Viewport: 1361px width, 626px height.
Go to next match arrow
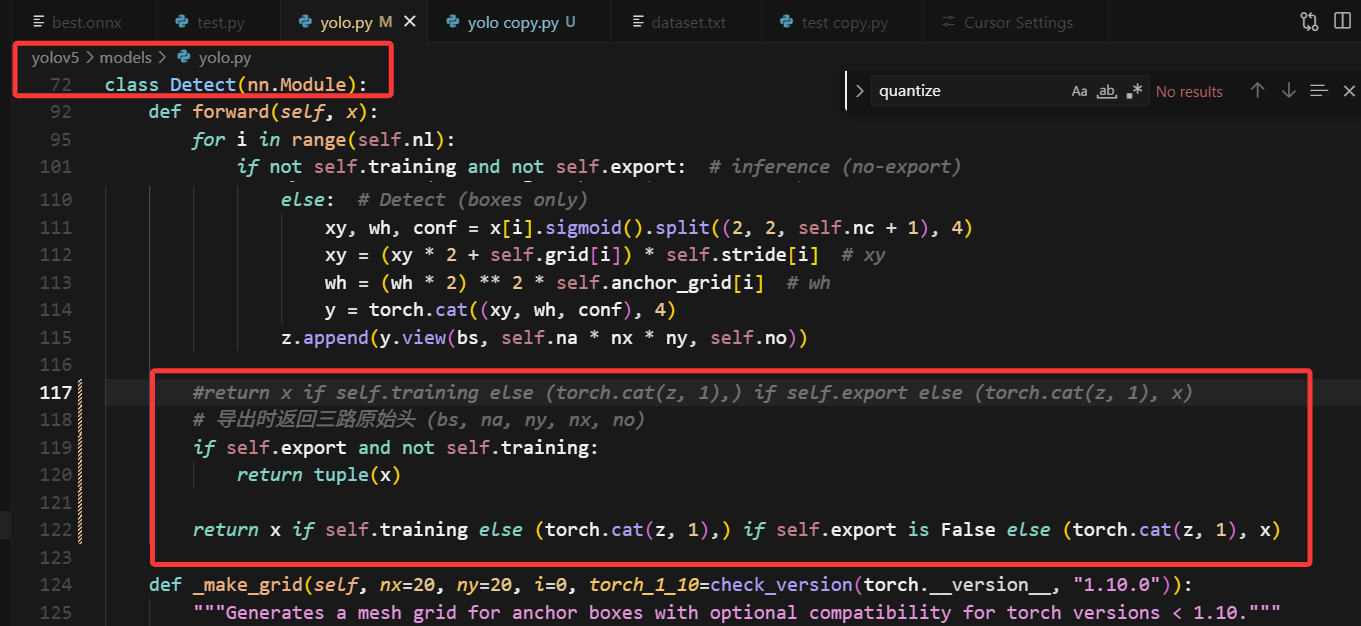[1288, 91]
